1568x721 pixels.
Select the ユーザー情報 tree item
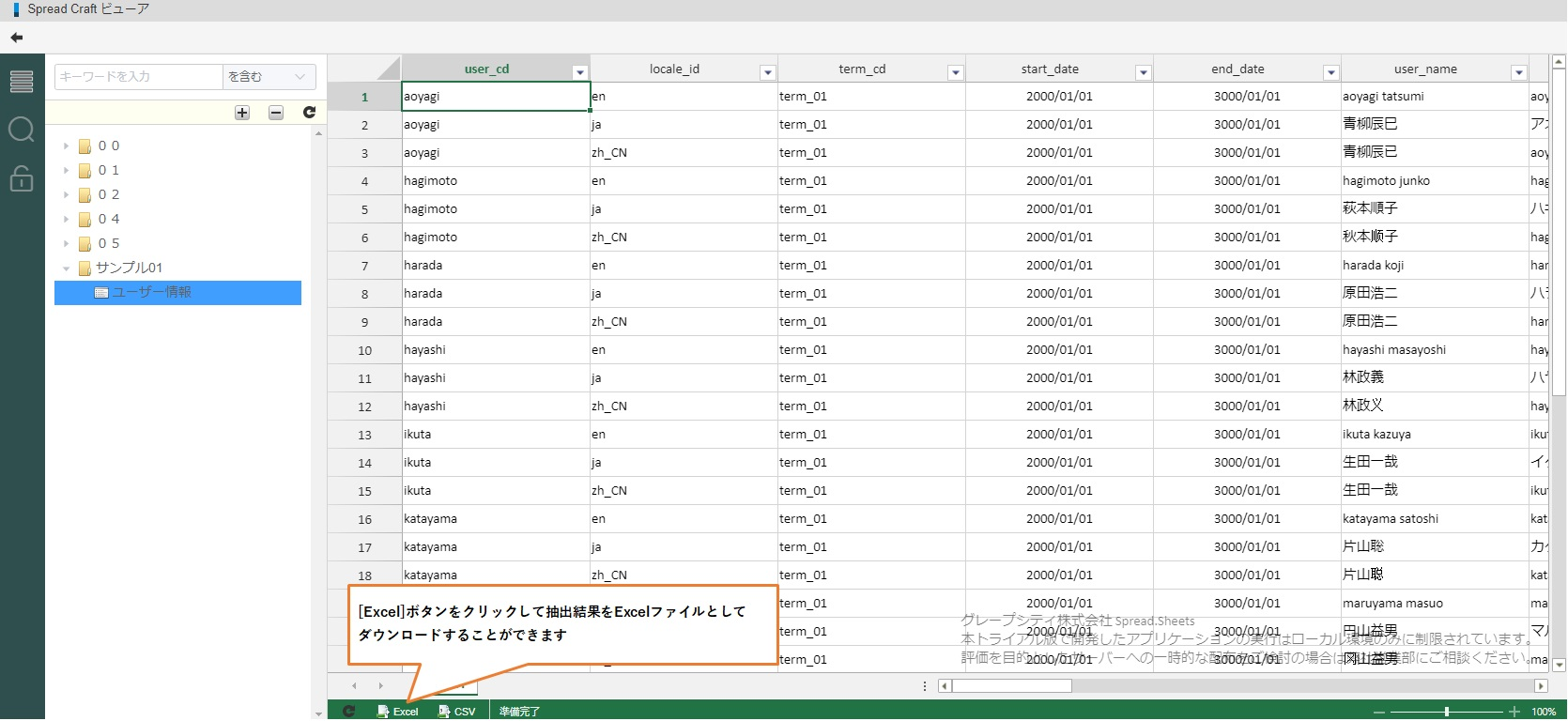click(x=151, y=293)
